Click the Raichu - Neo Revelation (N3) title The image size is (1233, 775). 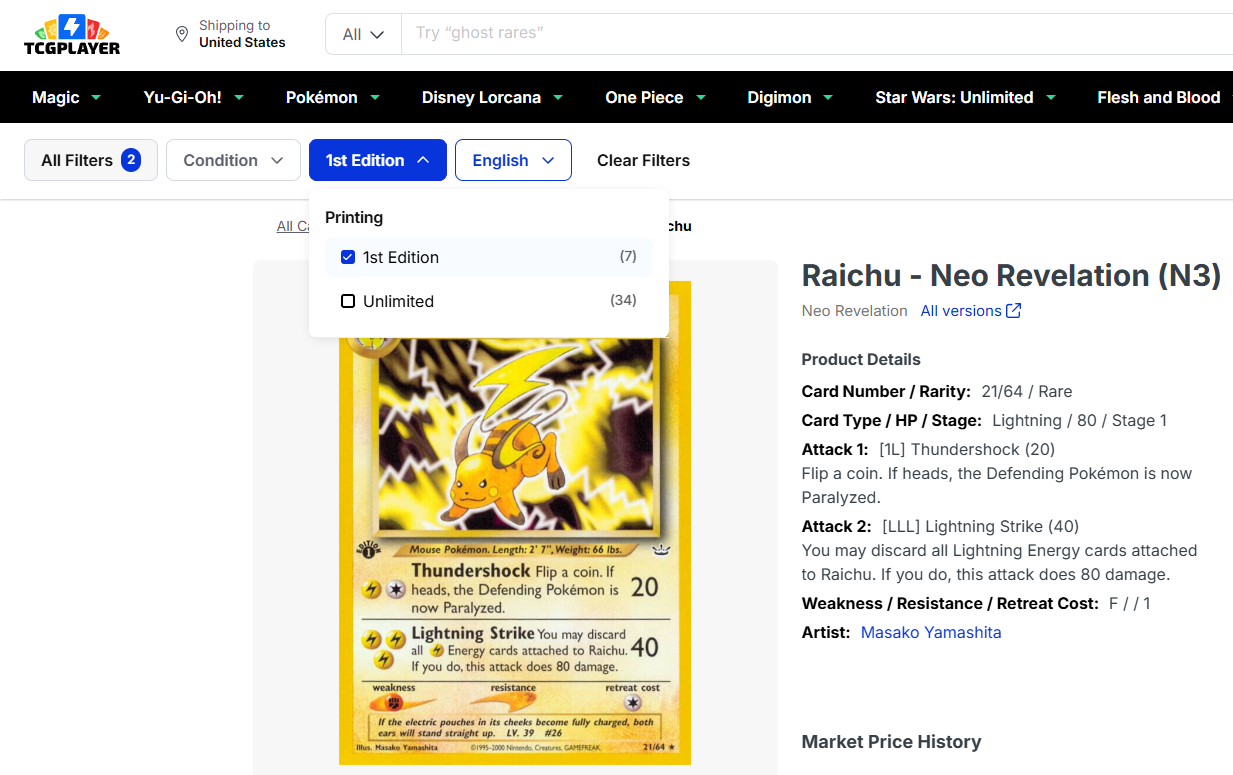pos(1011,275)
